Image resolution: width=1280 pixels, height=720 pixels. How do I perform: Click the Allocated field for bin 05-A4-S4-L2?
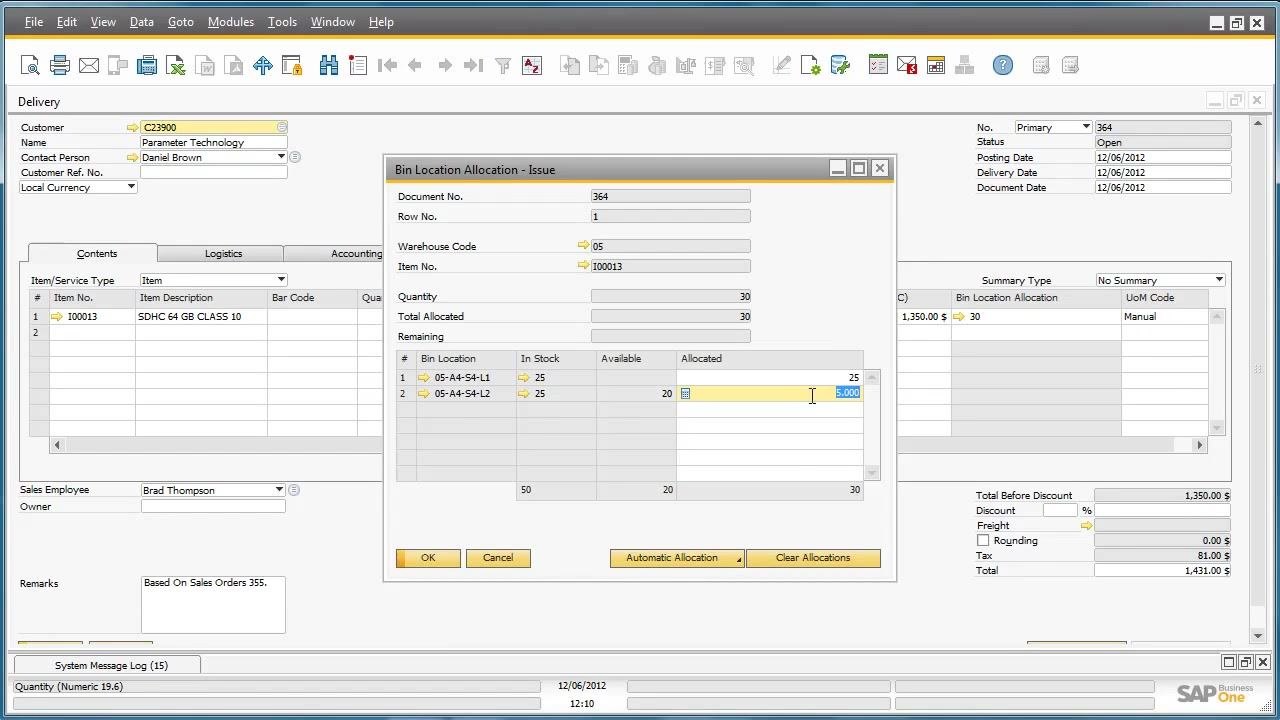click(x=769, y=394)
